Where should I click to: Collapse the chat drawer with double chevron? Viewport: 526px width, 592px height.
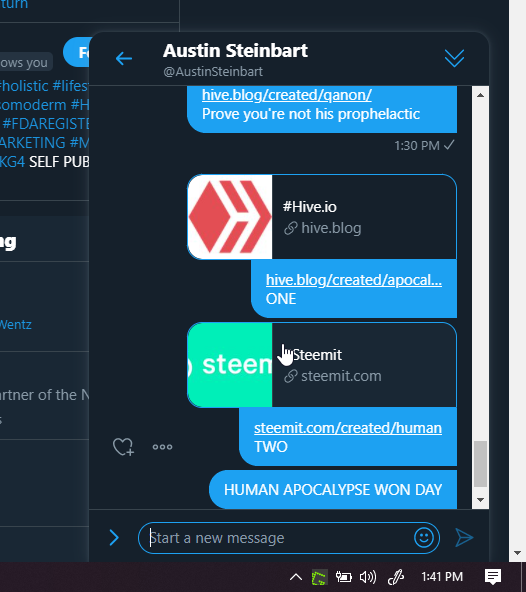click(x=454, y=58)
